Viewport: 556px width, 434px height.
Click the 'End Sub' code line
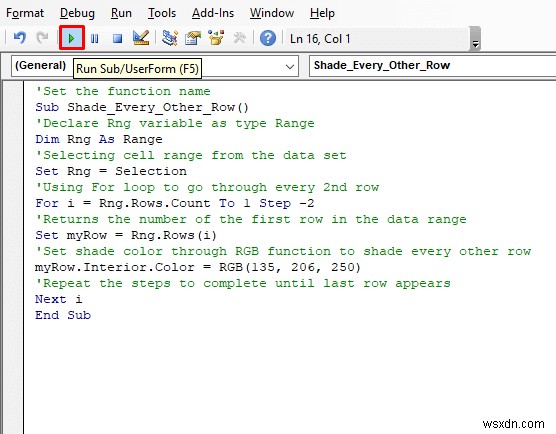[63, 315]
